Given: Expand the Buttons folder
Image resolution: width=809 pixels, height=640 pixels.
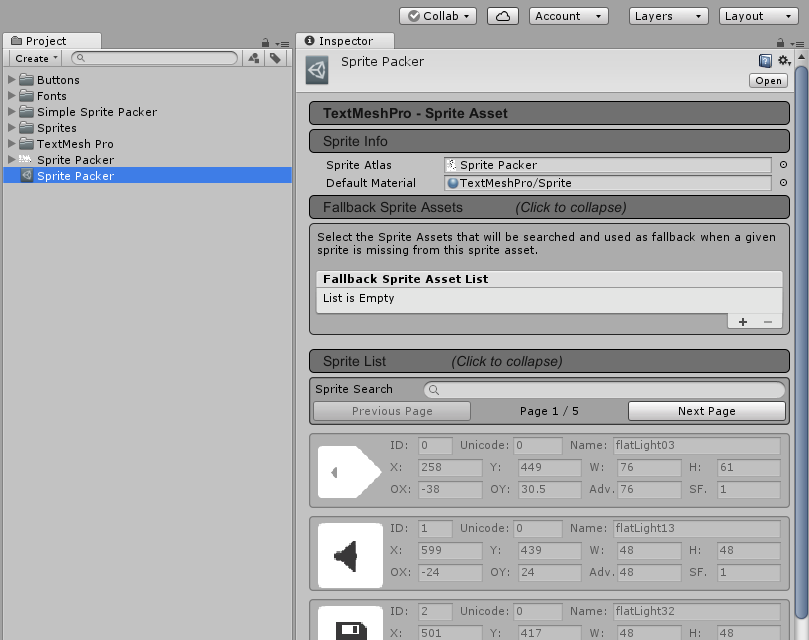Looking at the screenshot, I should click(x=12, y=79).
